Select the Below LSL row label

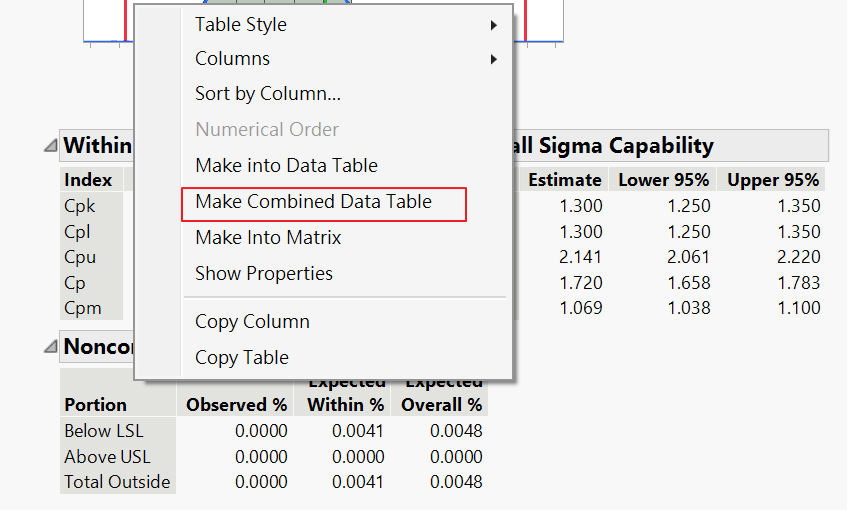102,431
